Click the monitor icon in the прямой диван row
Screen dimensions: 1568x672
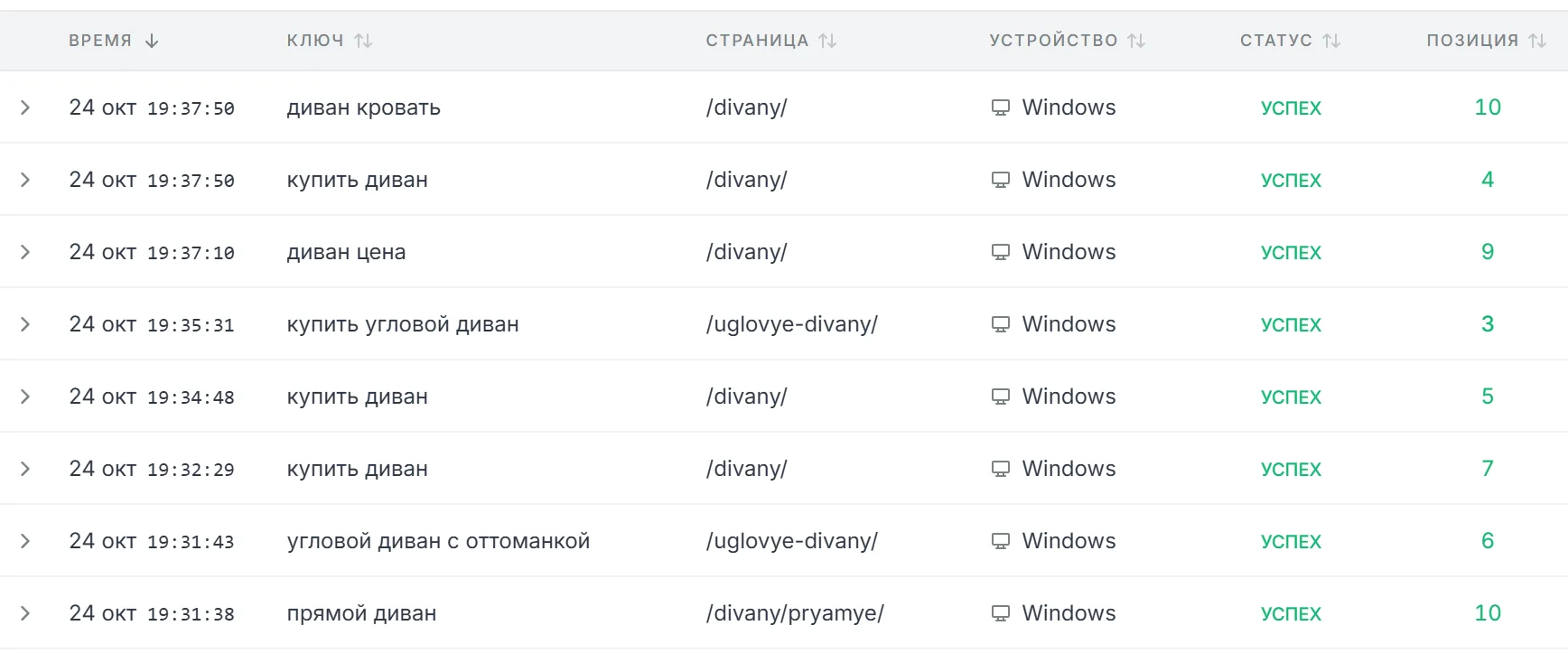1001,613
